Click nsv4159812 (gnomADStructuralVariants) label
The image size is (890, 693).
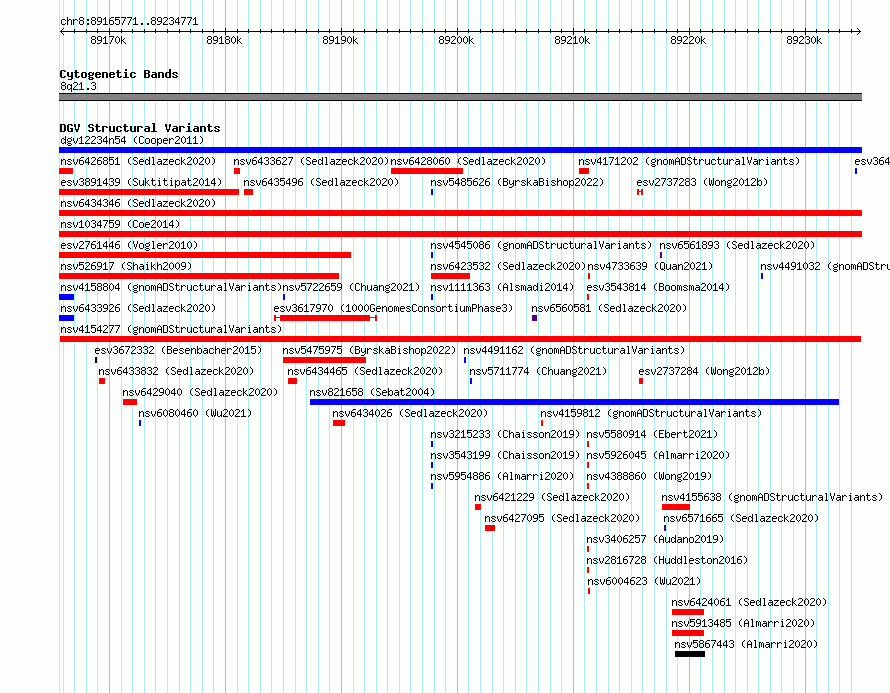tap(651, 413)
